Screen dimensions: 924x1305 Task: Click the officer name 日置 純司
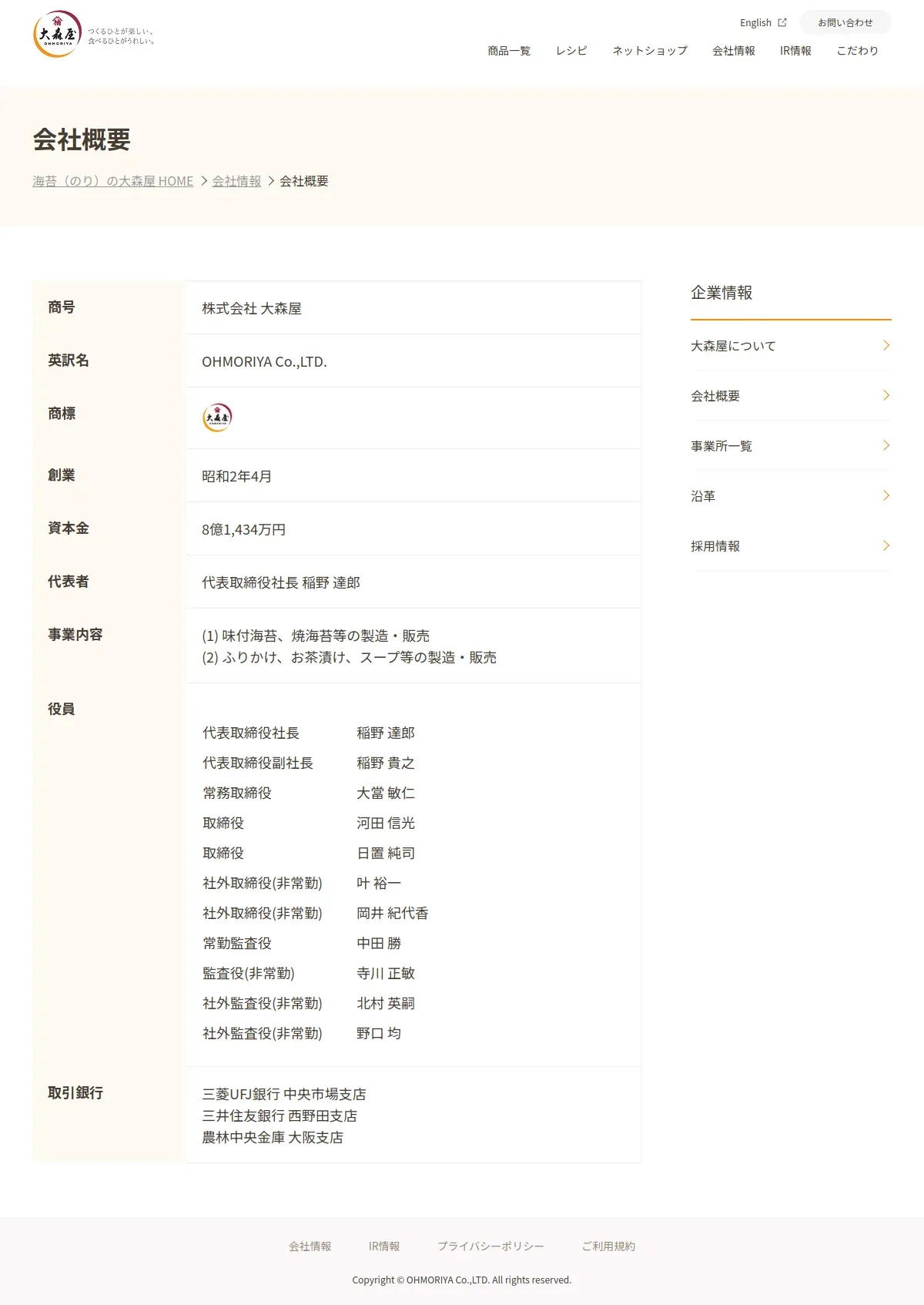(386, 853)
